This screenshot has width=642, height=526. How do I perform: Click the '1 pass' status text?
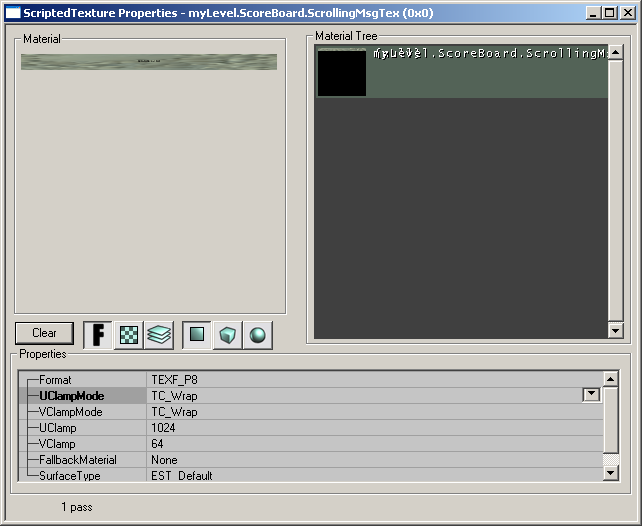coord(77,507)
